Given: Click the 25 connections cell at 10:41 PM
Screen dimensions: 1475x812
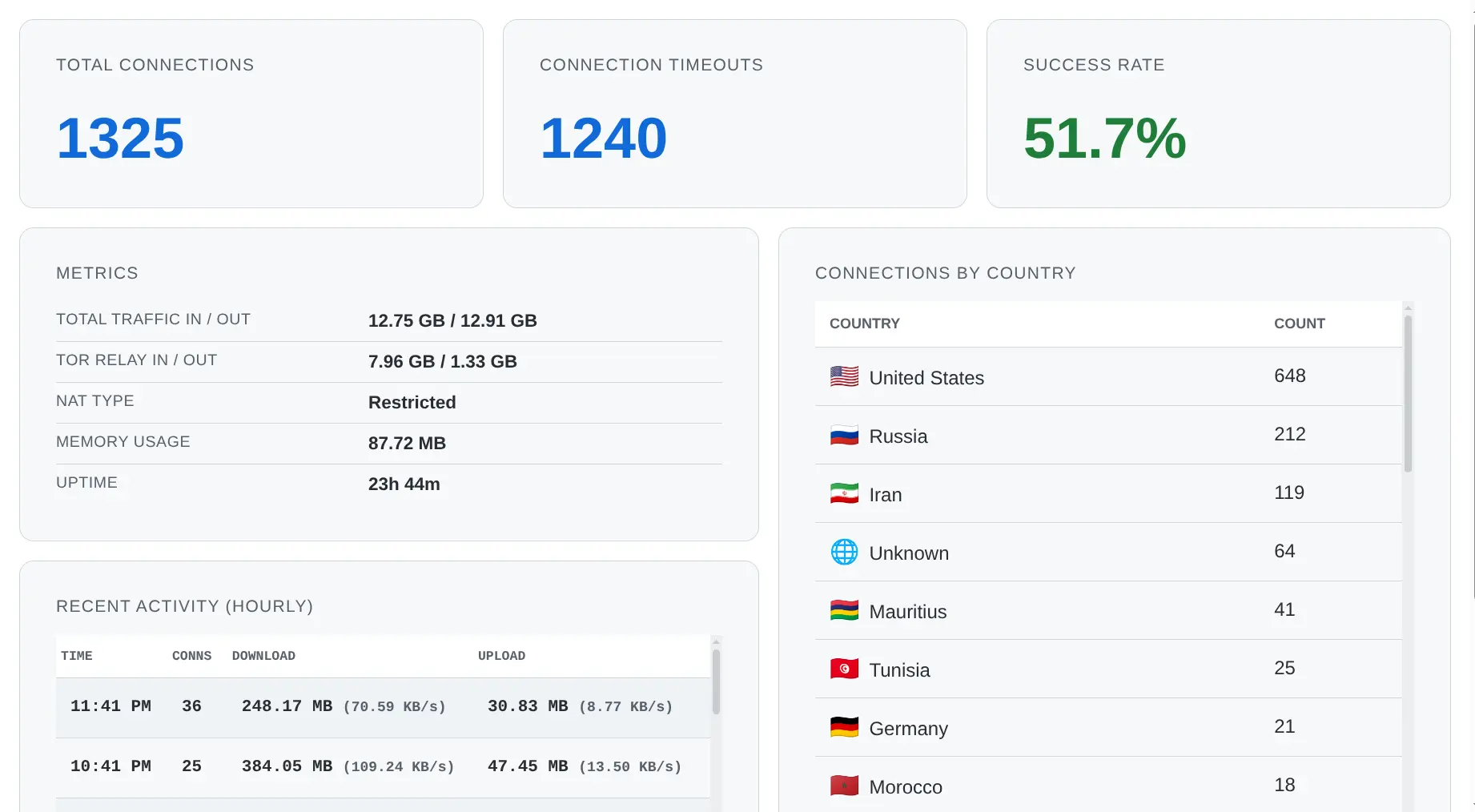Looking at the screenshot, I should [x=191, y=766].
